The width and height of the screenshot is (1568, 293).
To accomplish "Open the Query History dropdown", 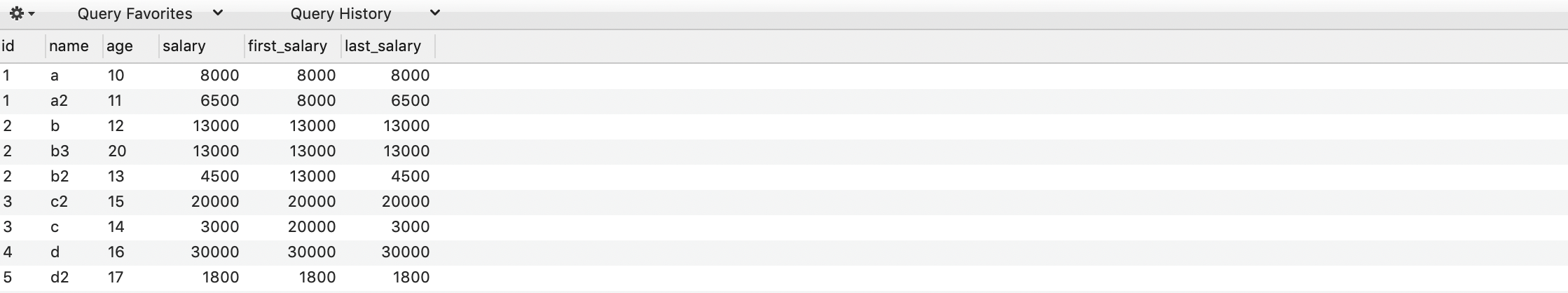I will 365,13.
